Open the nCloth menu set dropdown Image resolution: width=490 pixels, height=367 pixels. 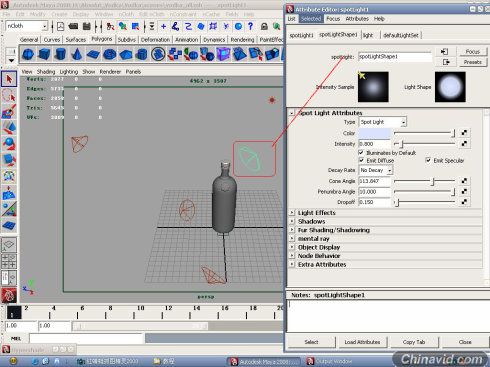click(26, 26)
